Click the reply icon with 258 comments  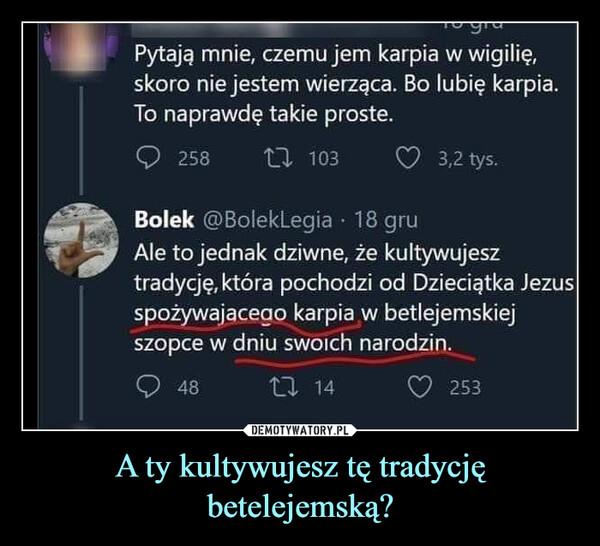pyautogui.click(x=148, y=158)
